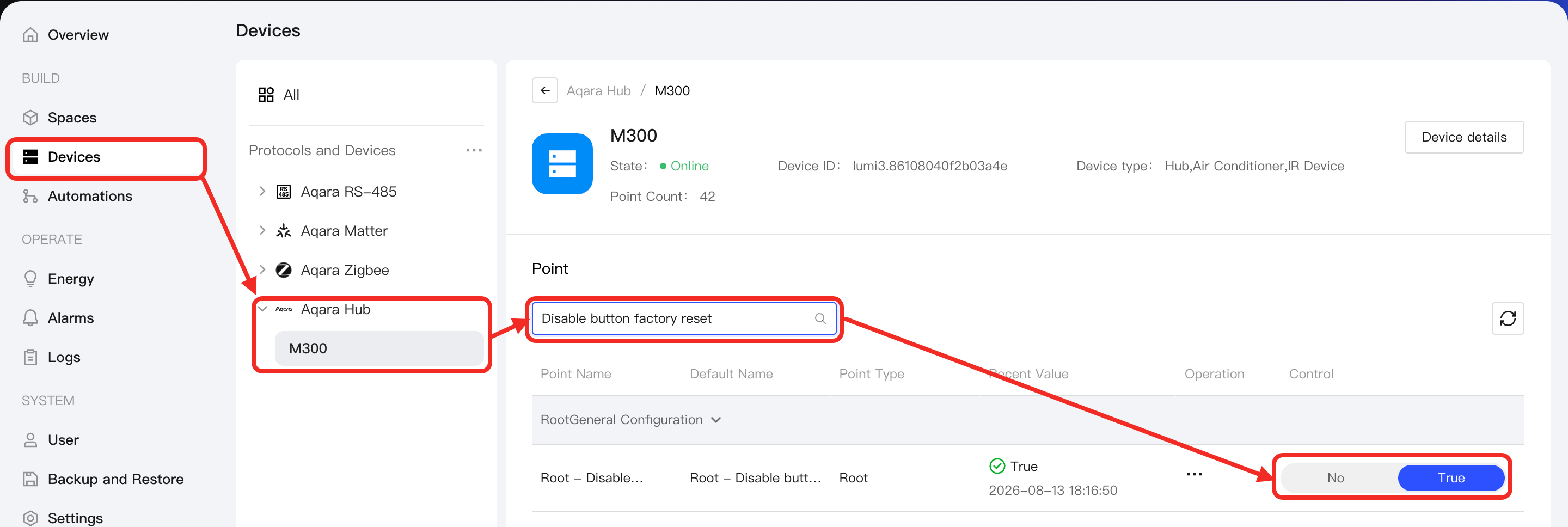Click the Devices page heading

(x=268, y=30)
